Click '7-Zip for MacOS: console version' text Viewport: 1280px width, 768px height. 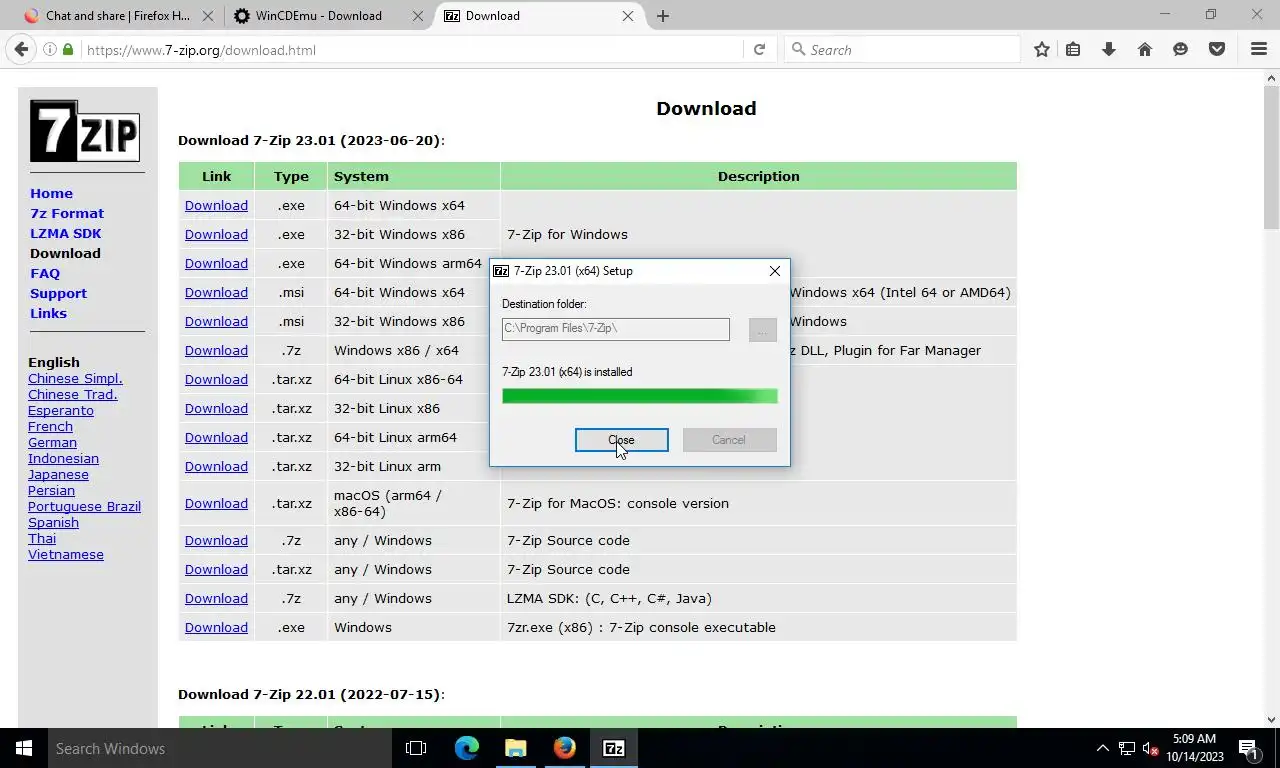point(618,503)
